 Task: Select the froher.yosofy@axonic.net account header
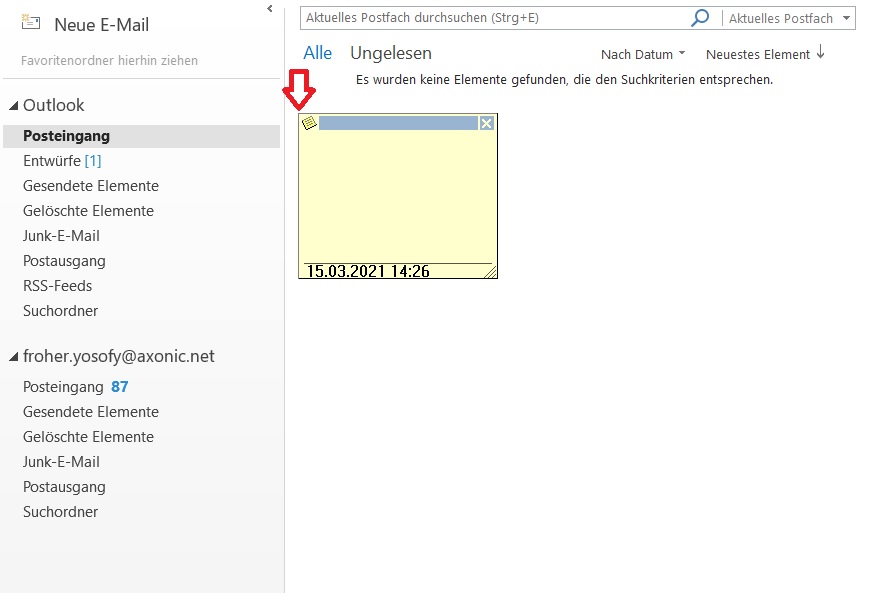coord(118,356)
